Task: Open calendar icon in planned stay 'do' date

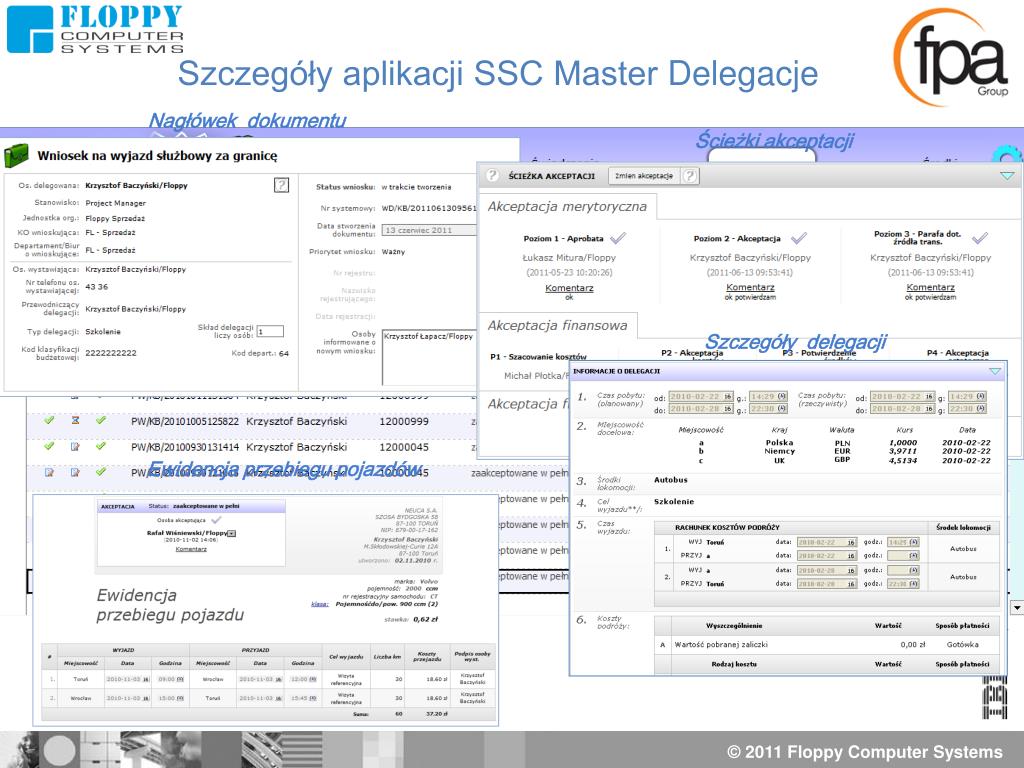Action: (728, 409)
